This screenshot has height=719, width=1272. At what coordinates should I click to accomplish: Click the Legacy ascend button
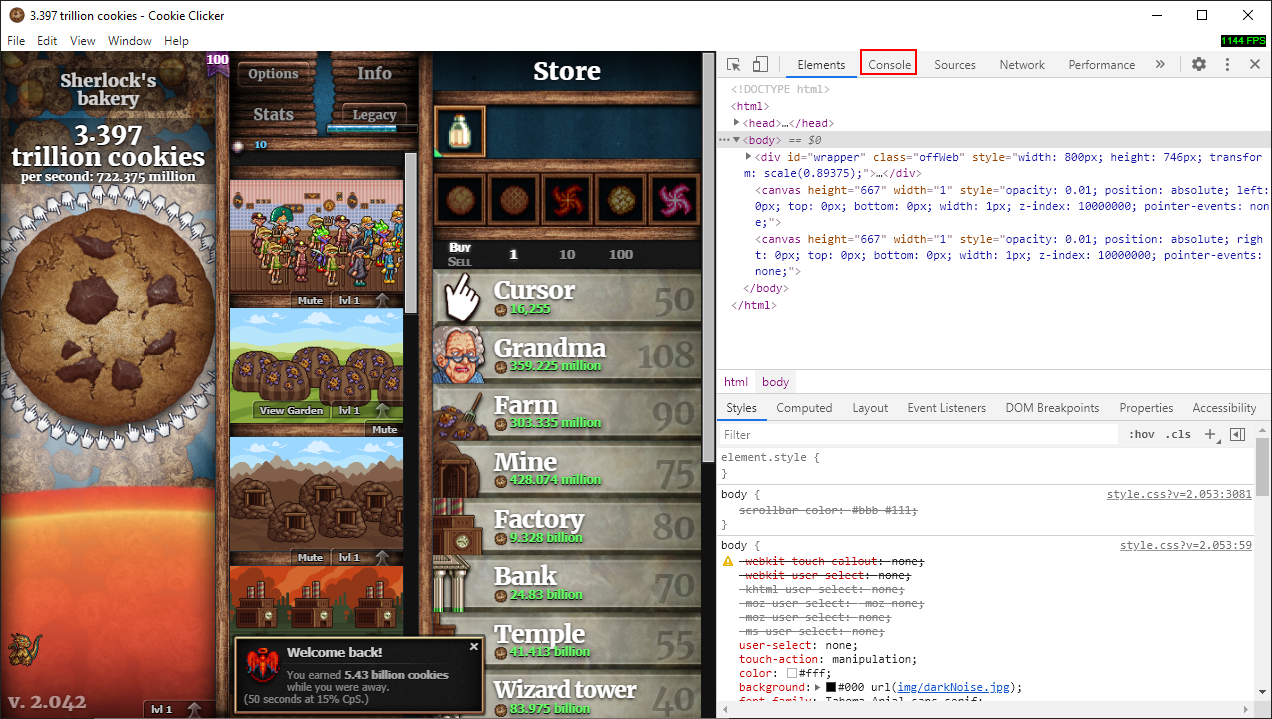point(374,114)
